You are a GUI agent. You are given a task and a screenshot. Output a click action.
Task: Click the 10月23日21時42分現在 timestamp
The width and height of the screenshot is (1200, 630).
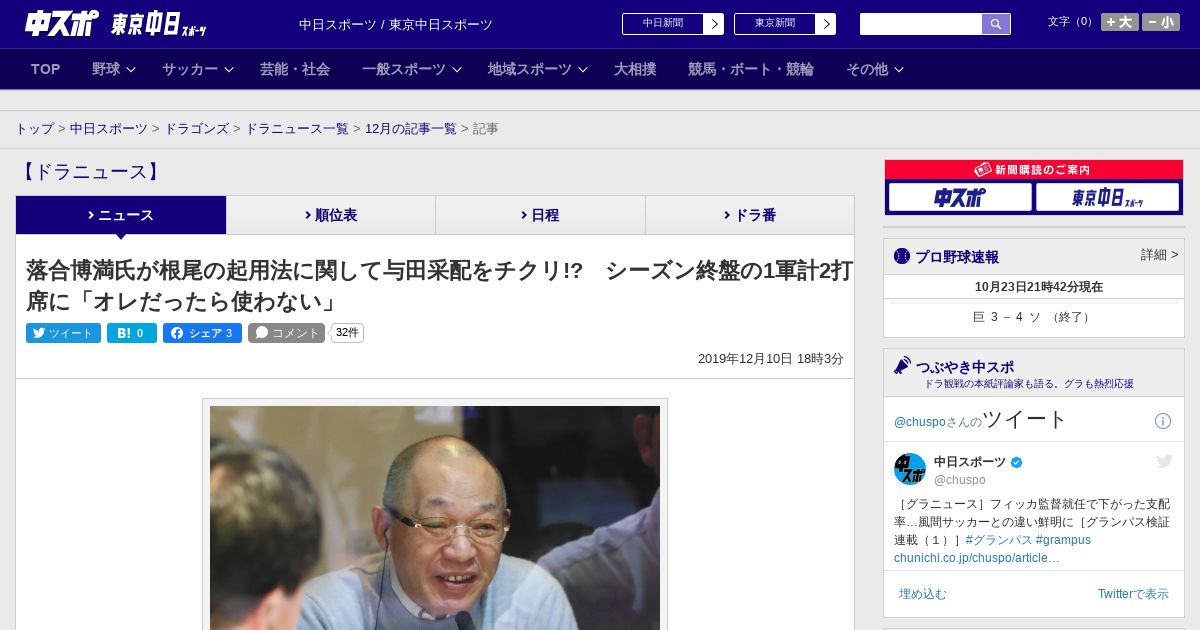1039,287
